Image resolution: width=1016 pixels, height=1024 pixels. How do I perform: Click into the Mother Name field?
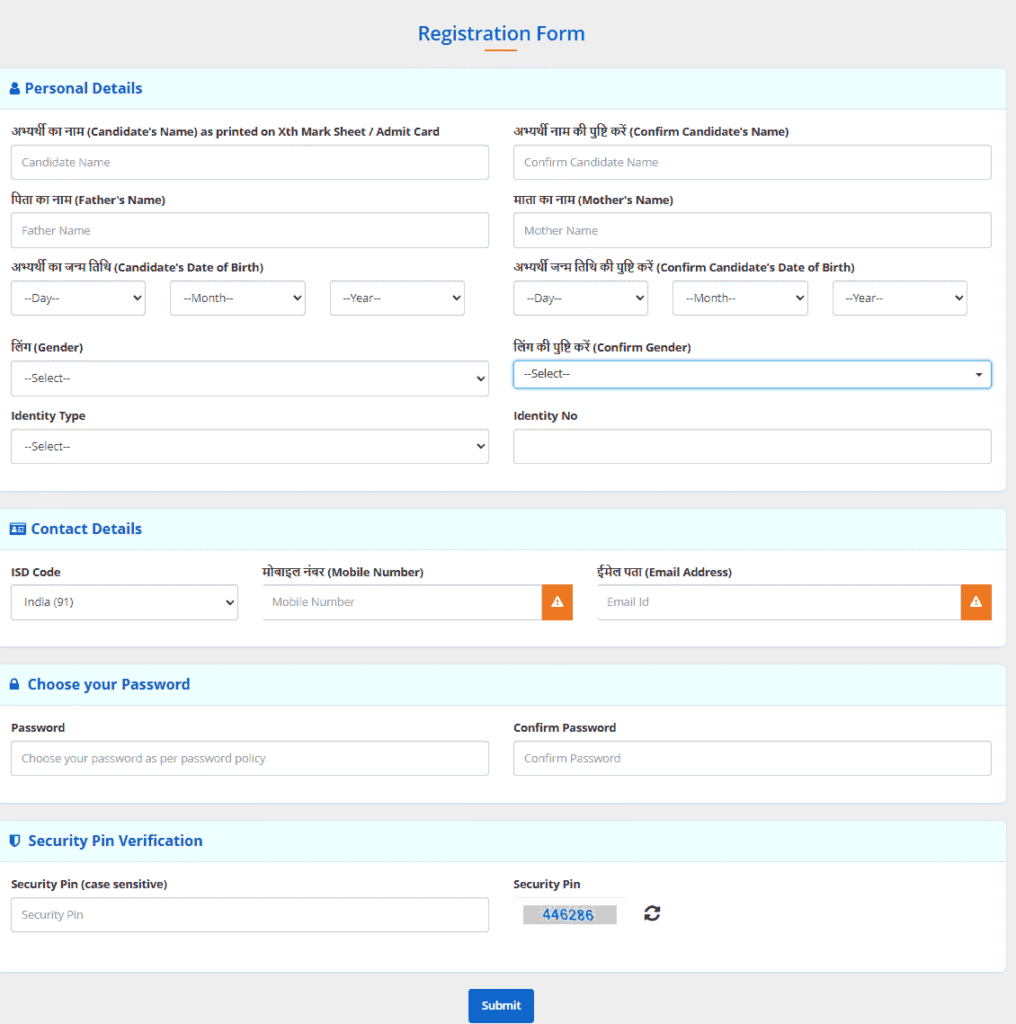pos(752,230)
